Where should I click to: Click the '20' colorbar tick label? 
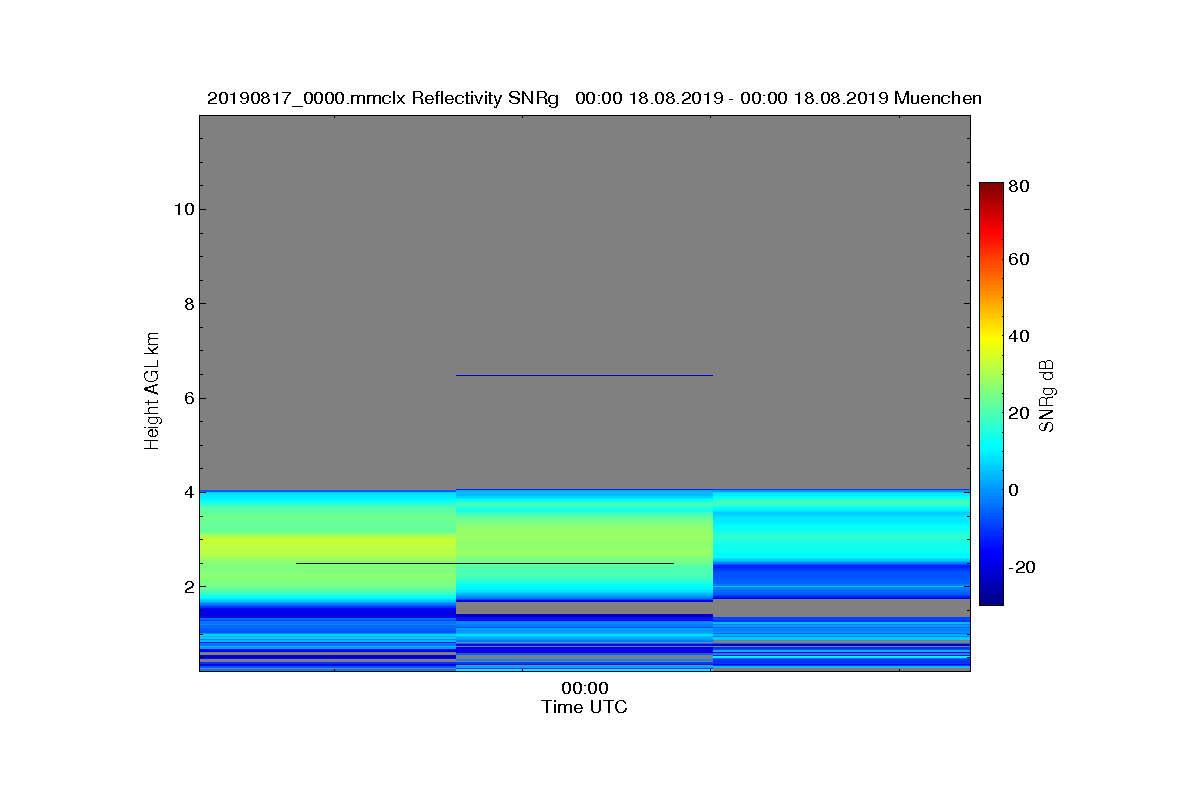1020,413
